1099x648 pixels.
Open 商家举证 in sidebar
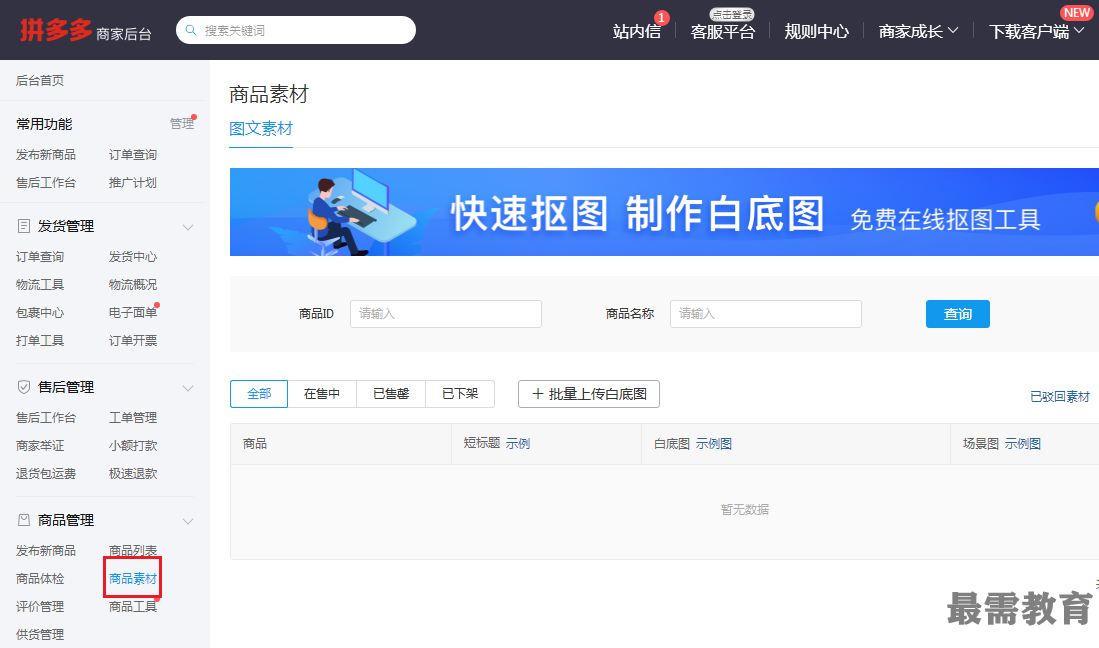tap(40, 446)
